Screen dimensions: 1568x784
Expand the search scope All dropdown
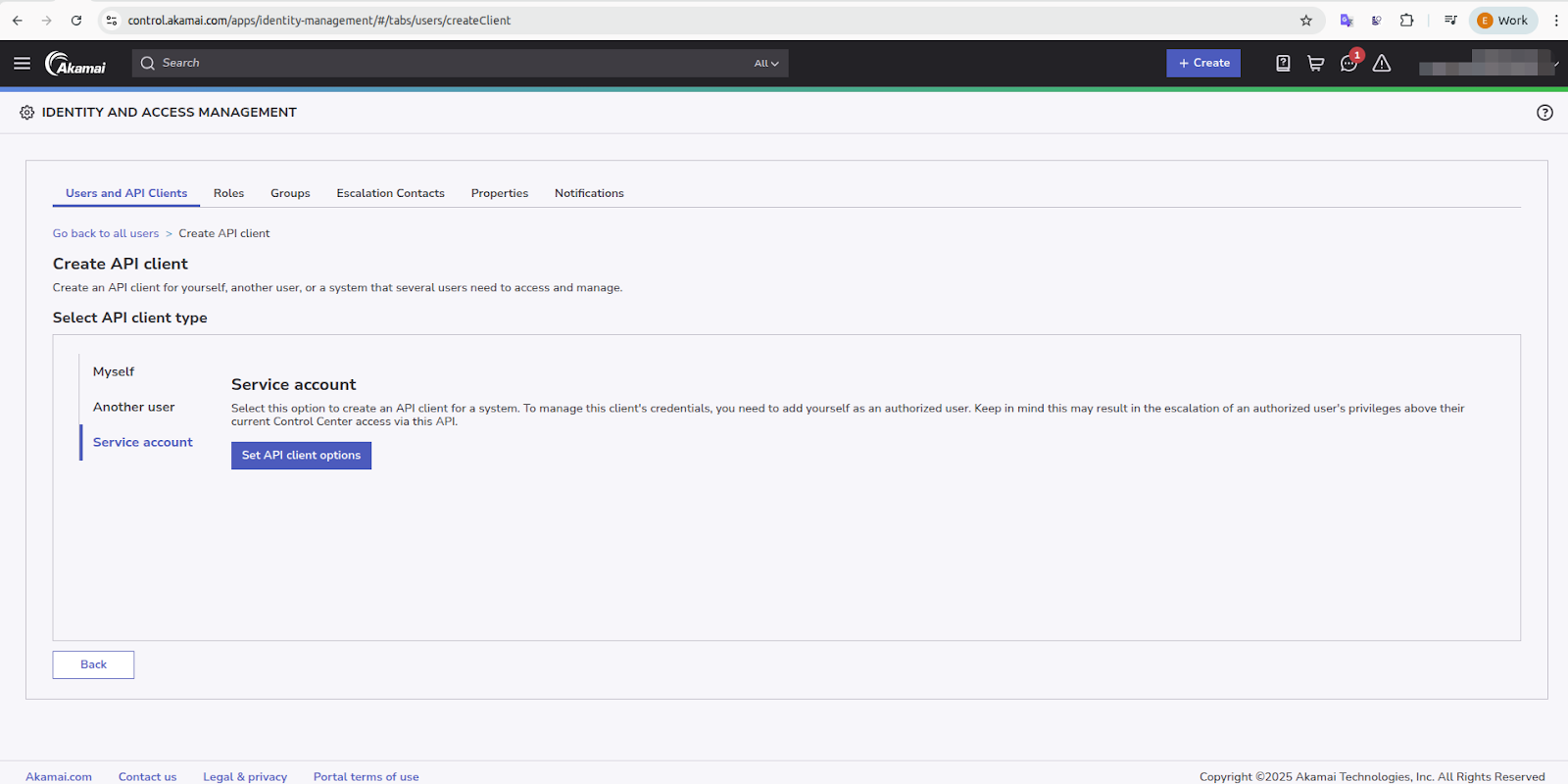pos(766,64)
